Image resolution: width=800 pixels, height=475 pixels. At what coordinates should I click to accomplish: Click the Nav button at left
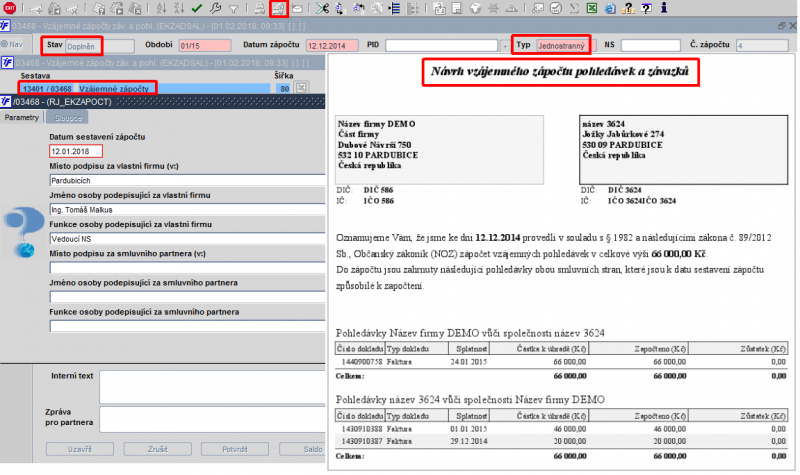coord(12,44)
